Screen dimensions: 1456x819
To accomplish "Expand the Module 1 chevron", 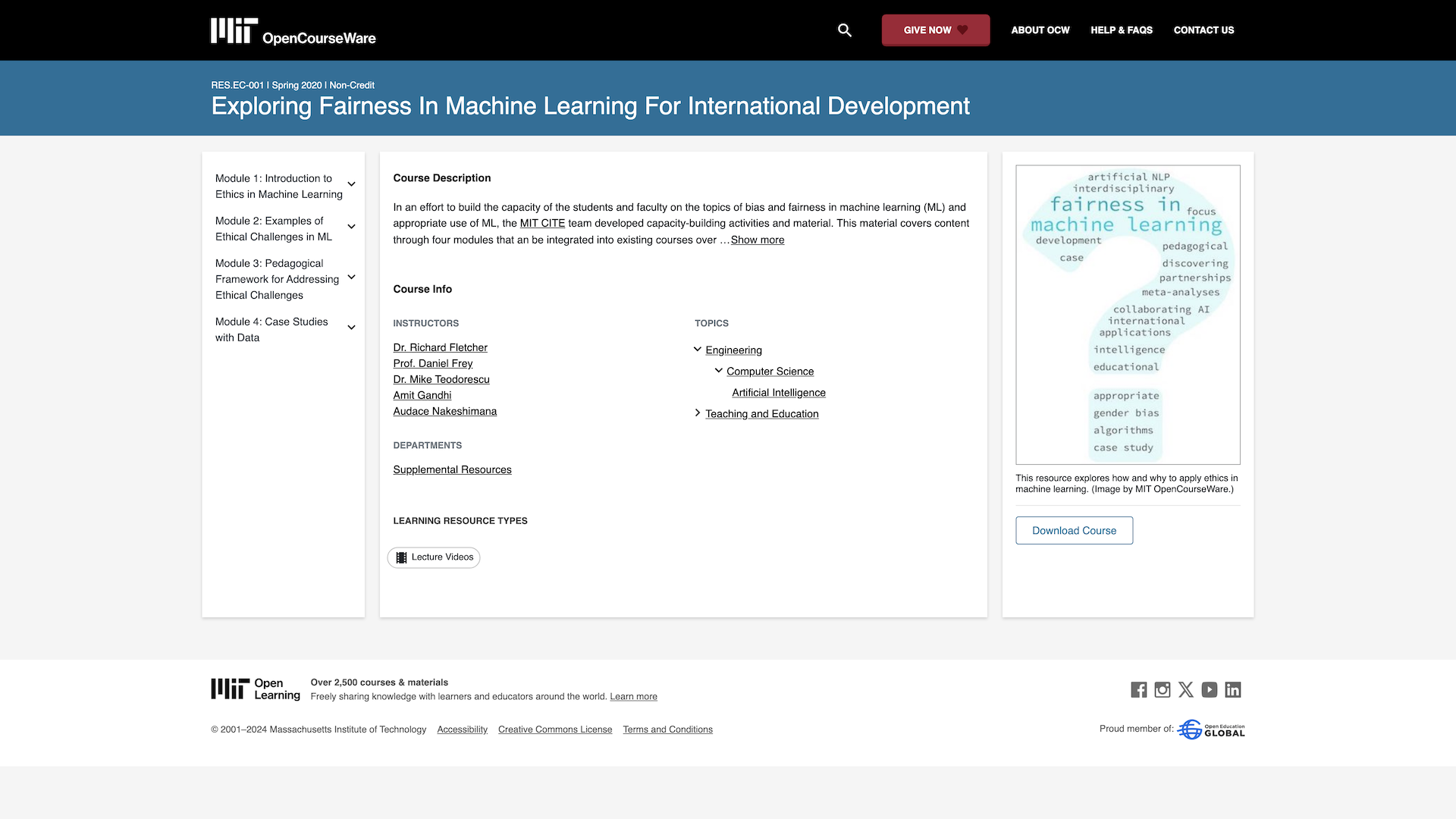I will pyautogui.click(x=352, y=184).
